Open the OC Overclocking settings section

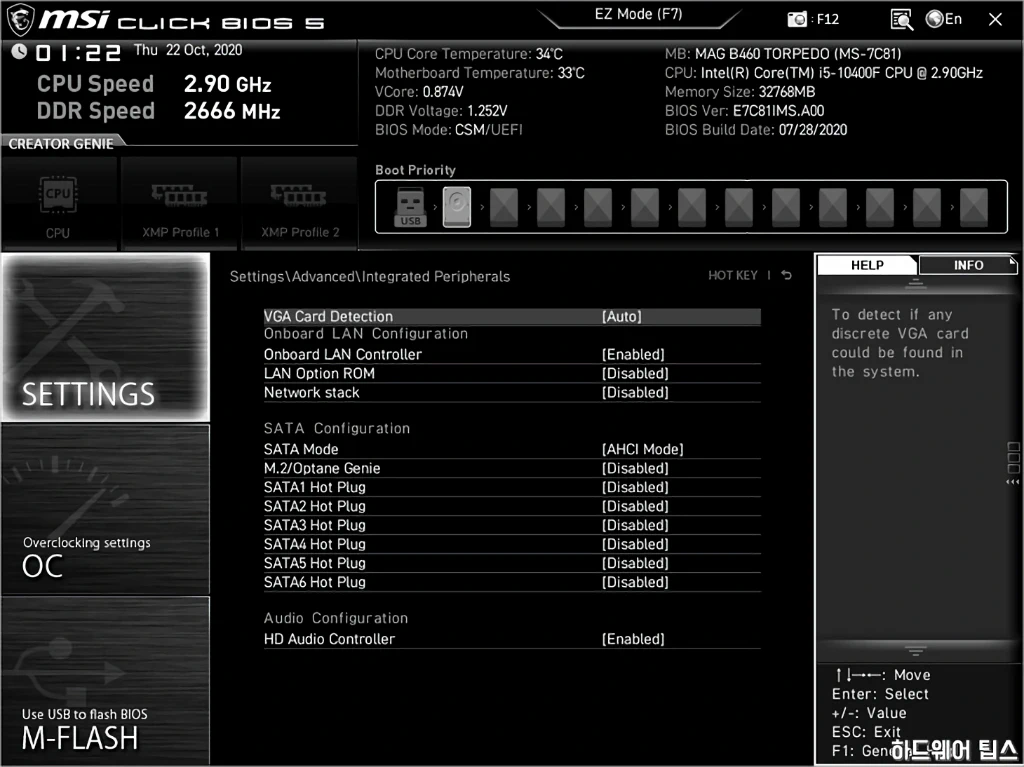coord(105,510)
